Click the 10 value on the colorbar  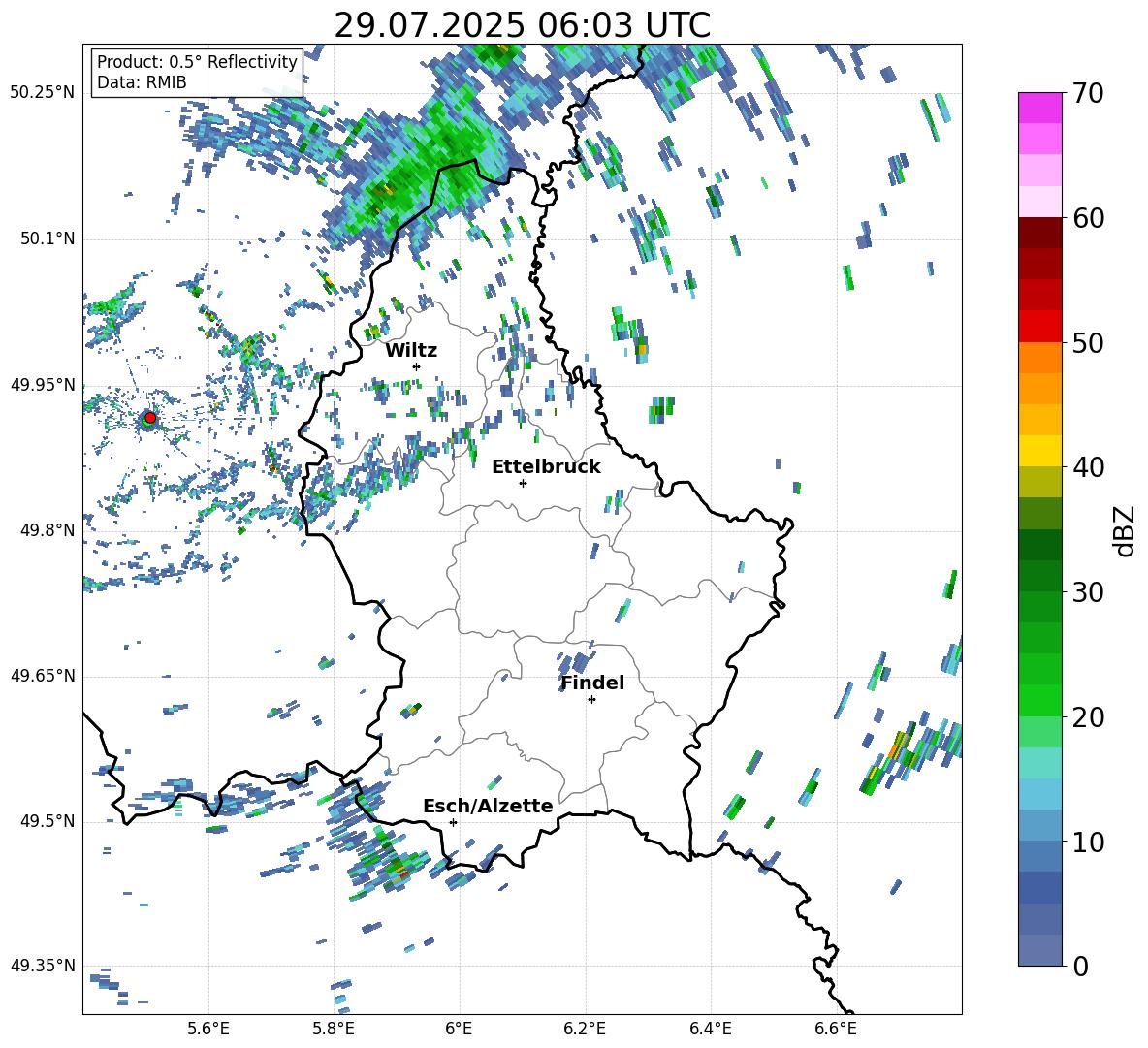pyautogui.click(x=1088, y=842)
